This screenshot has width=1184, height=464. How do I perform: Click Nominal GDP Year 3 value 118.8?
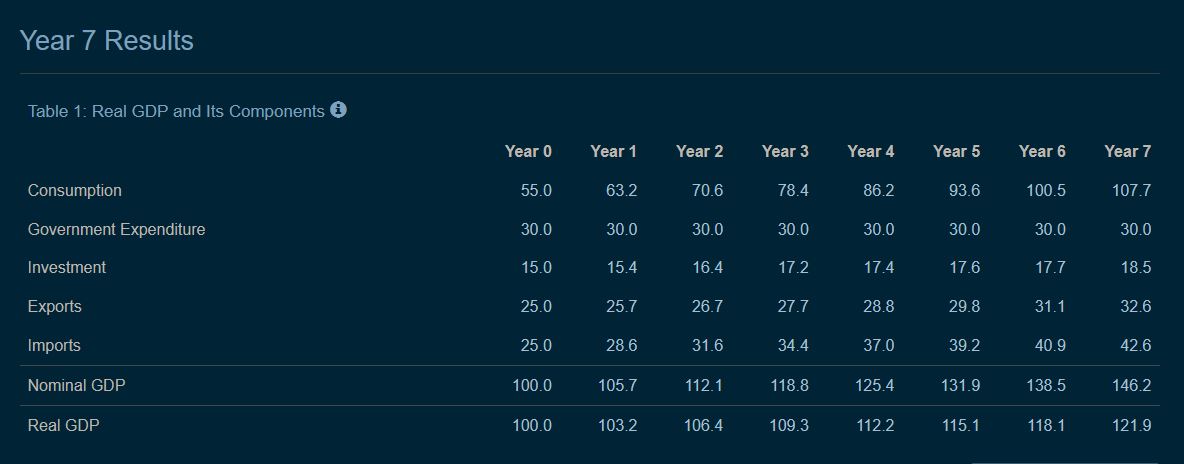789,385
